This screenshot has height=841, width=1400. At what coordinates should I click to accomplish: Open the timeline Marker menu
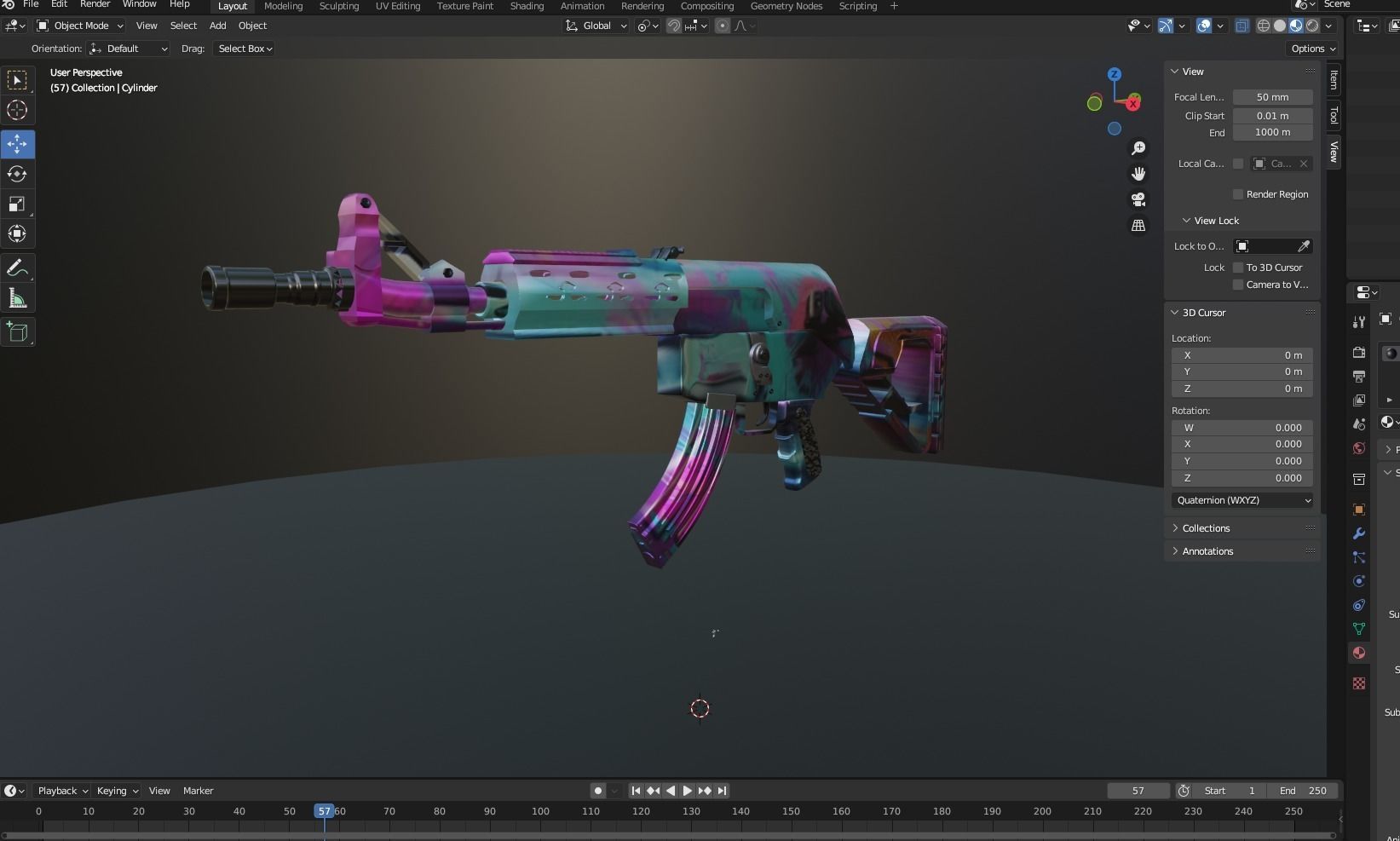tap(198, 791)
